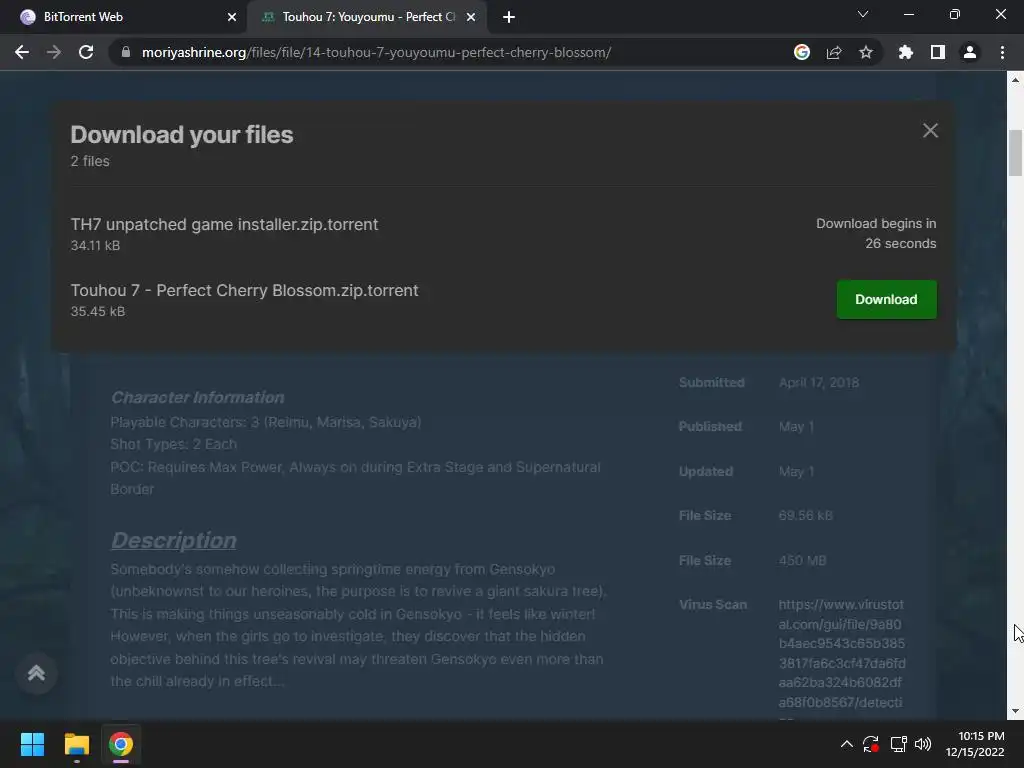The height and width of the screenshot is (768, 1024).
Task: Select the Touhou 7 Youyoumu tab
Action: tap(367, 17)
